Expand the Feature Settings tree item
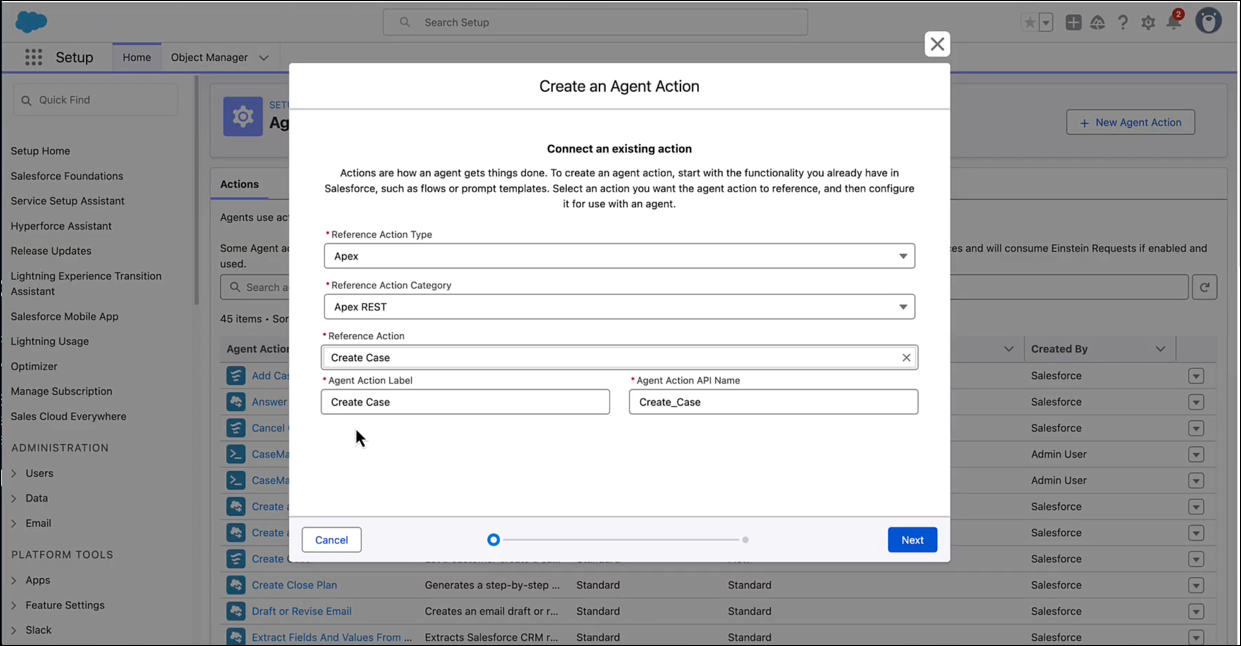 (14, 605)
